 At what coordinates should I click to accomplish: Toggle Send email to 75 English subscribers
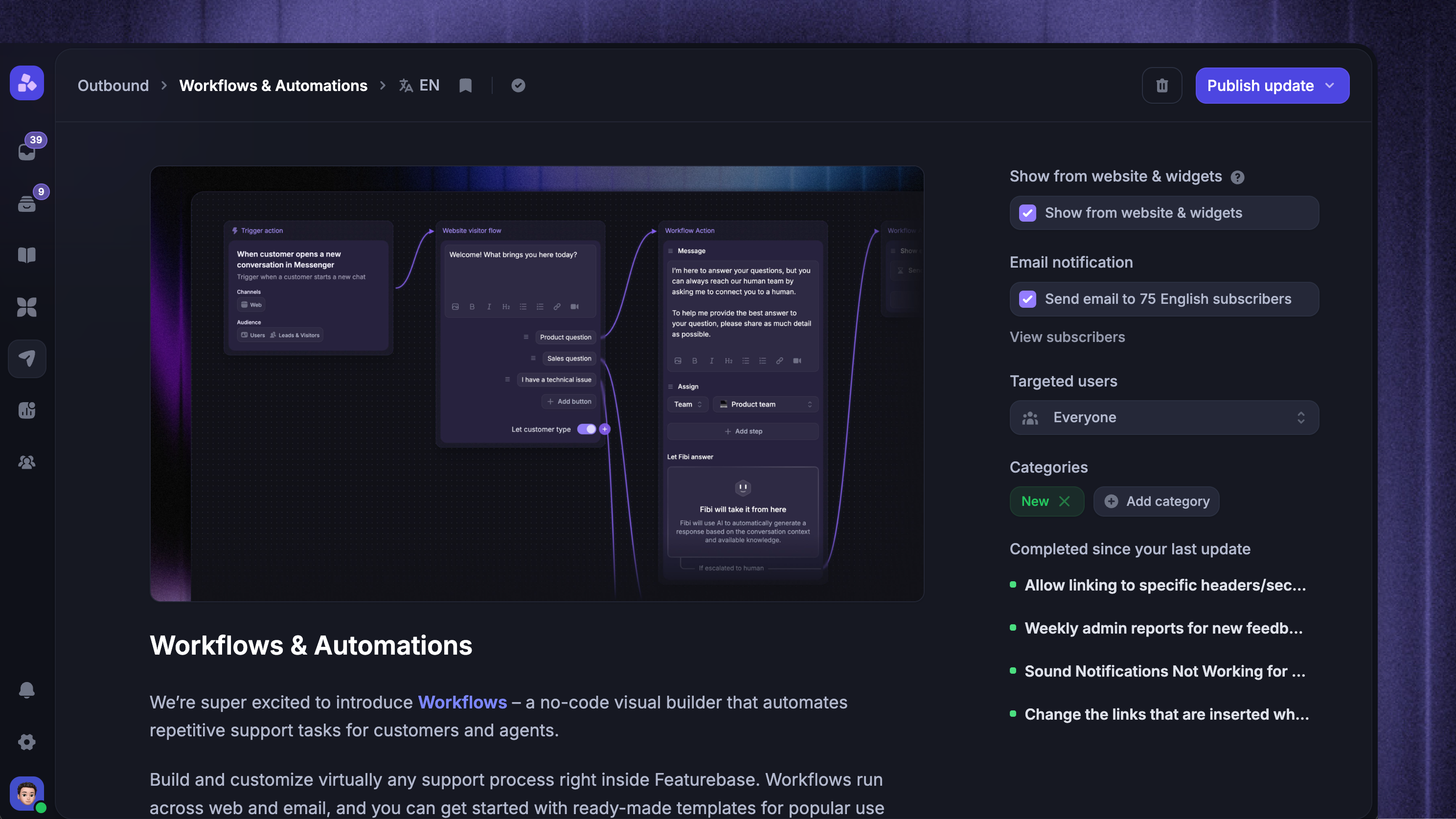click(x=1027, y=299)
